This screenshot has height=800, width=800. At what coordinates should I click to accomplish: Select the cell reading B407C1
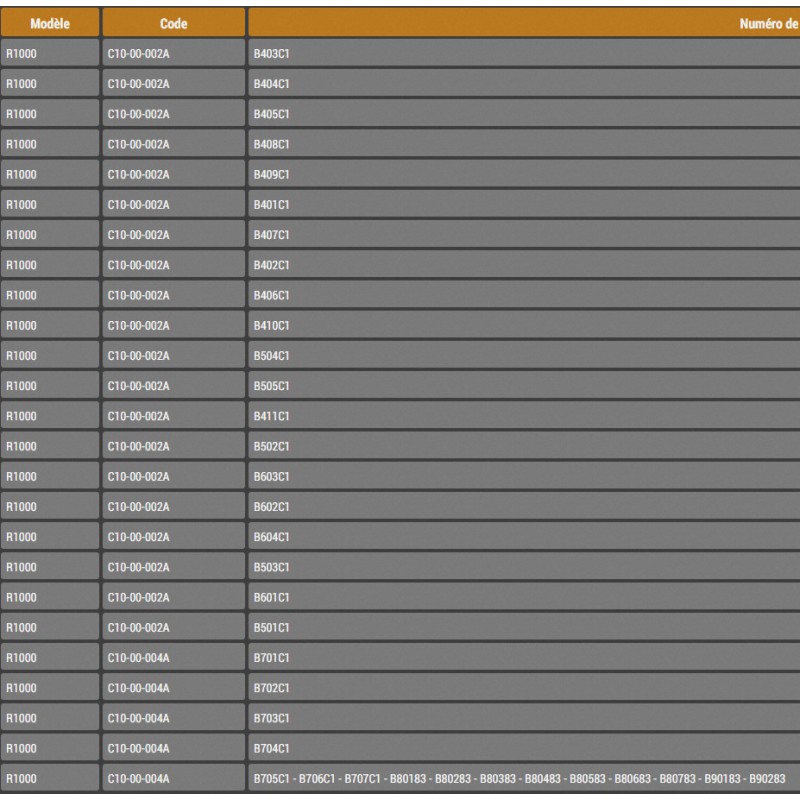point(524,234)
